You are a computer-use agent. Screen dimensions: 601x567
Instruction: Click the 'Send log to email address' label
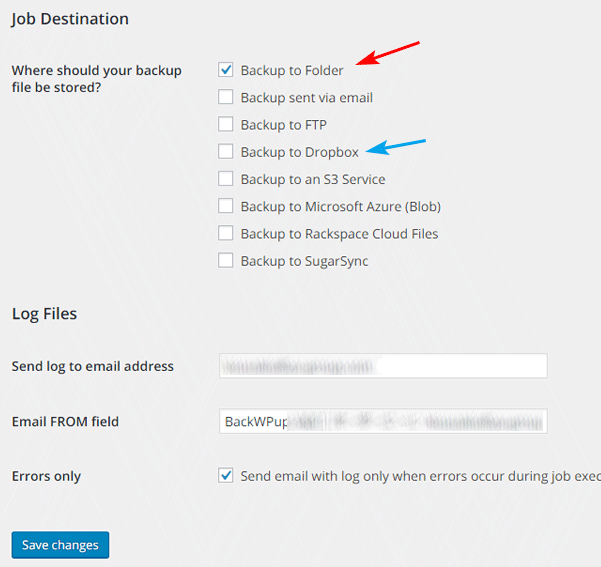point(93,366)
